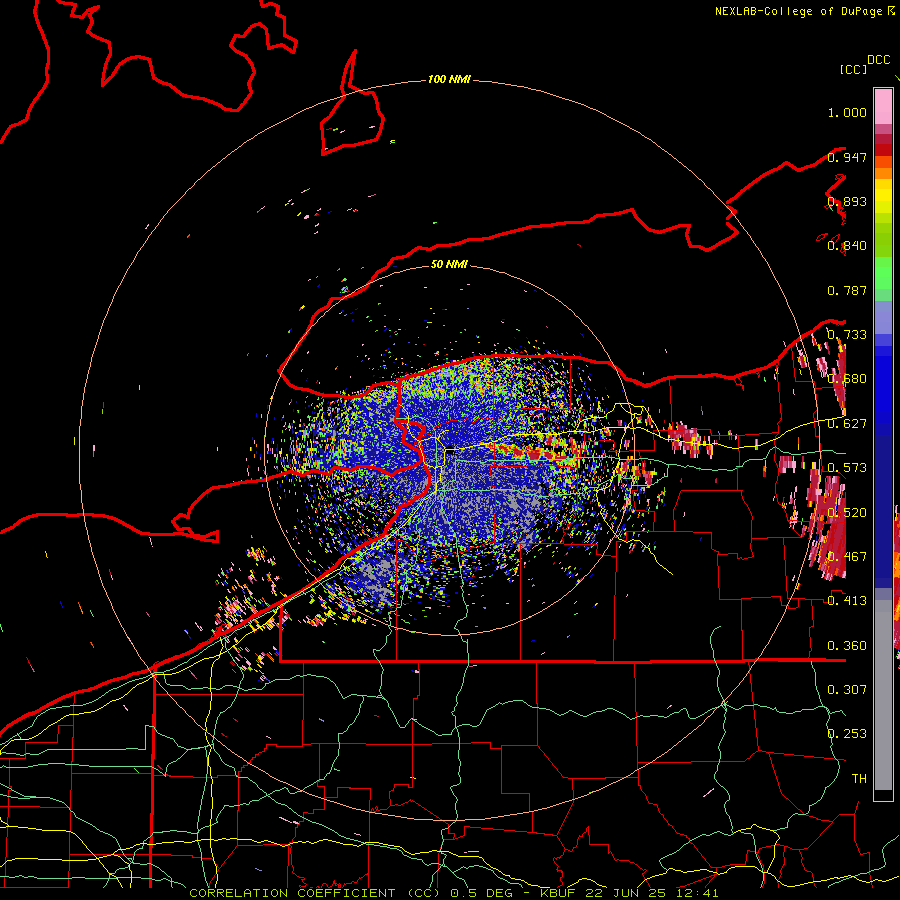Click the 12:41 timestamp in the caption
Image resolution: width=900 pixels, height=900 pixels.
pyautogui.click(x=697, y=893)
